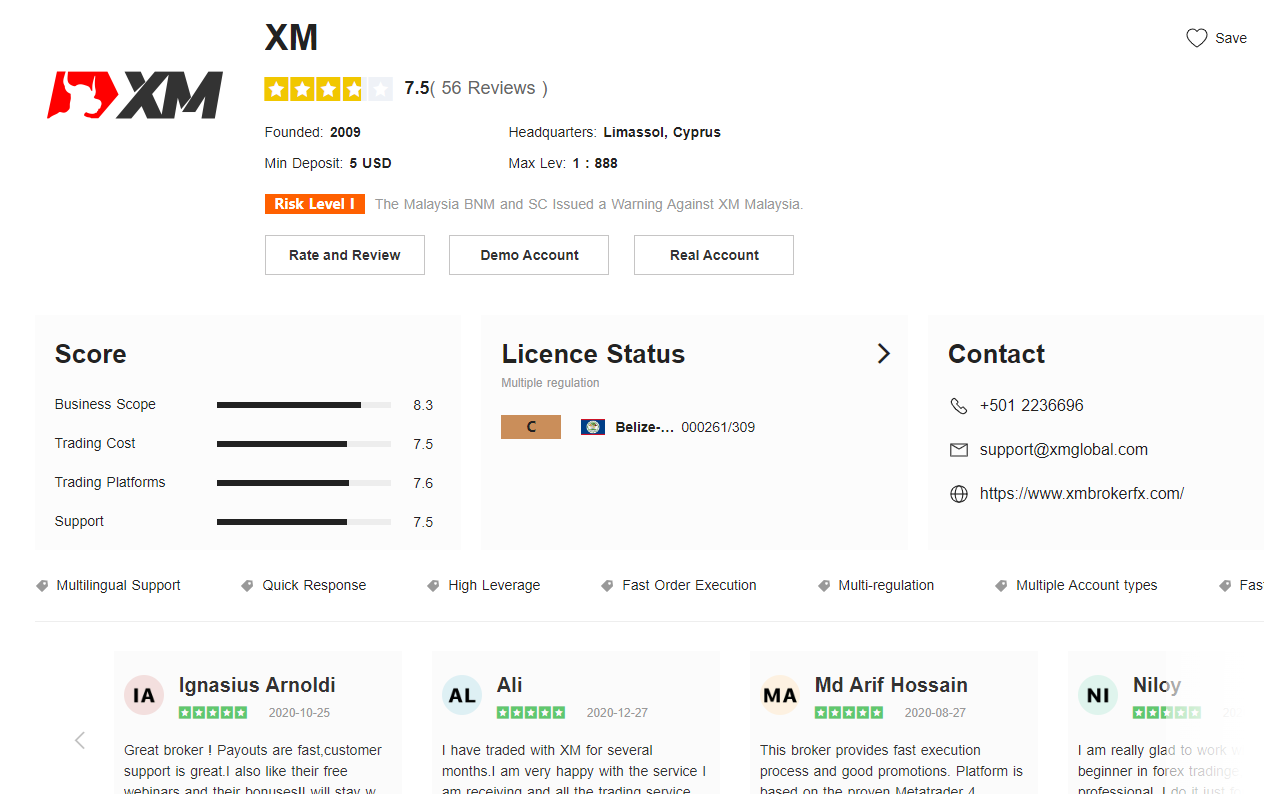The height and width of the screenshot is (794, 1264).
Task: Click the review date 2020-10-25
Action: (299, 713)
